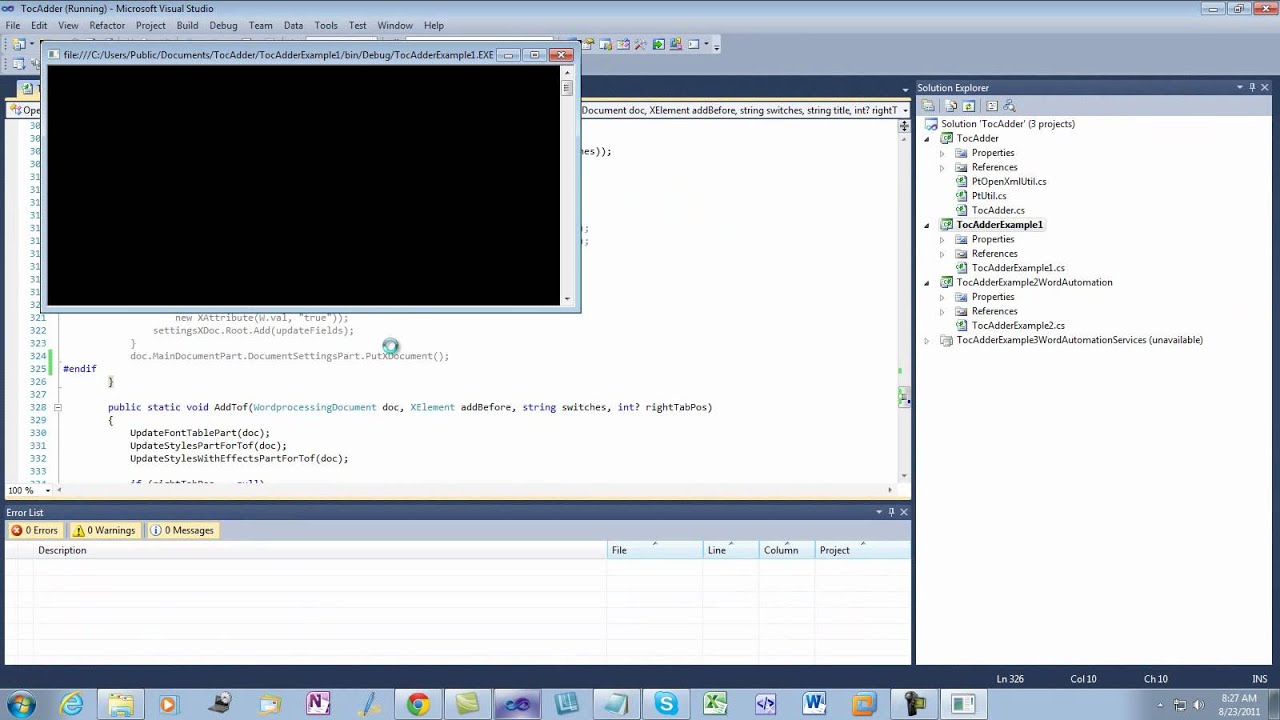
Task: Toggle the 0 Messages filter button
Action: pyautogui.click(x=183, y=530)
